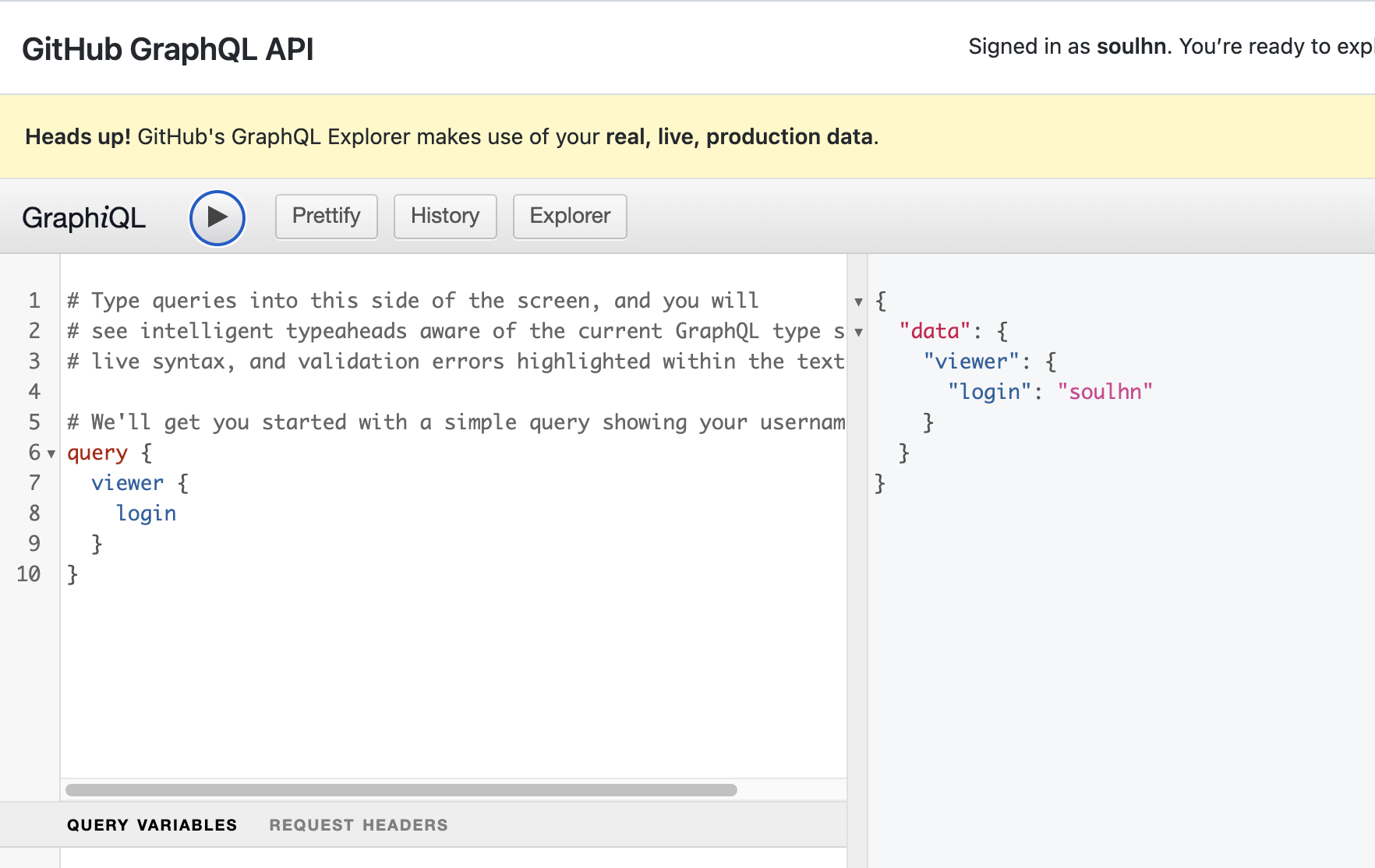The width and height of the screenshot is (1375, 868).
Task: Click the "viewer" key in the JSON response
Action: [x=971, y=362]
